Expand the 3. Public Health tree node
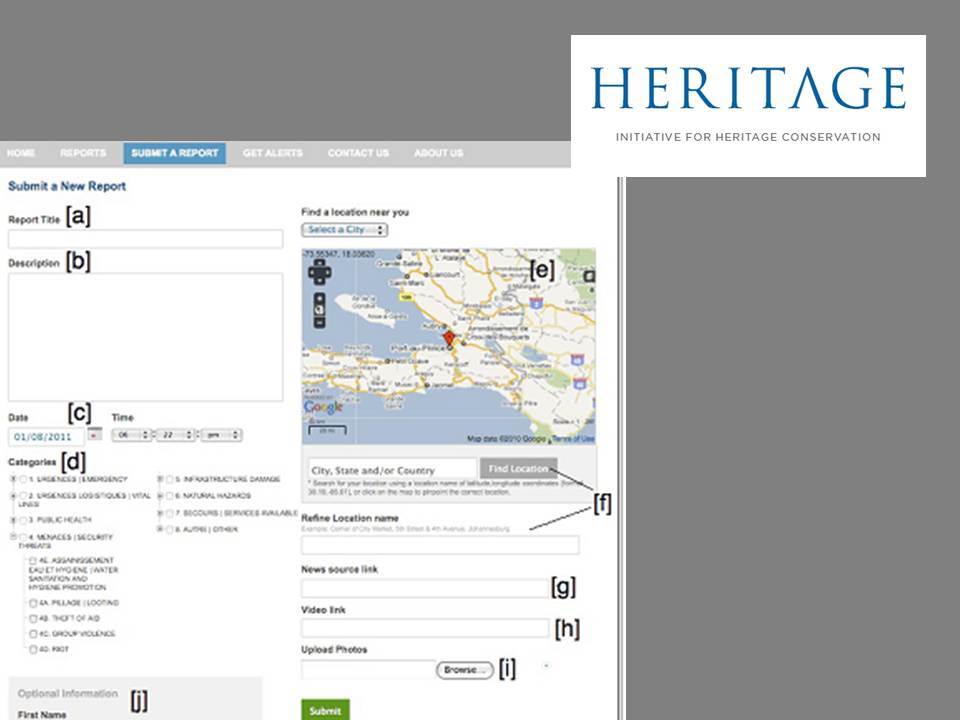 13,520
